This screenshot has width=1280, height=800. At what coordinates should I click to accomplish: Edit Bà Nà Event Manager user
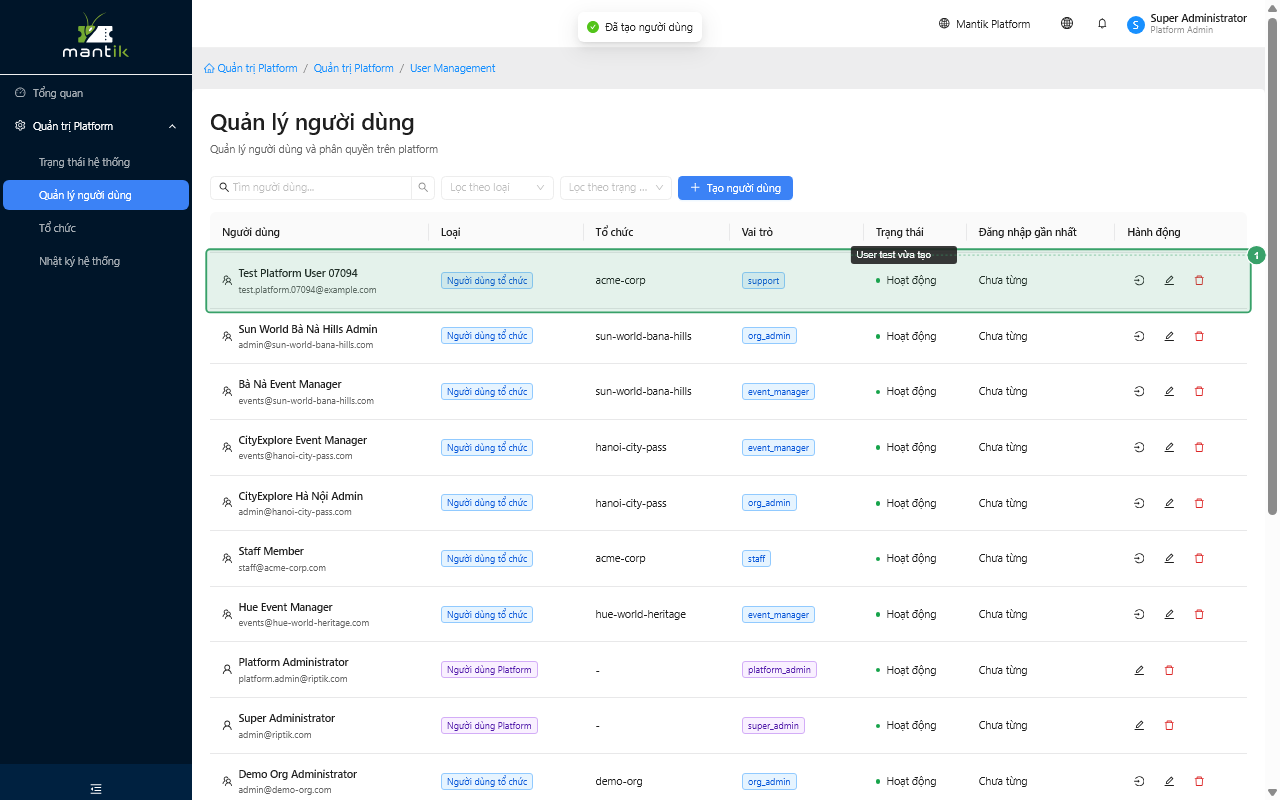[x=1169, y=391]
